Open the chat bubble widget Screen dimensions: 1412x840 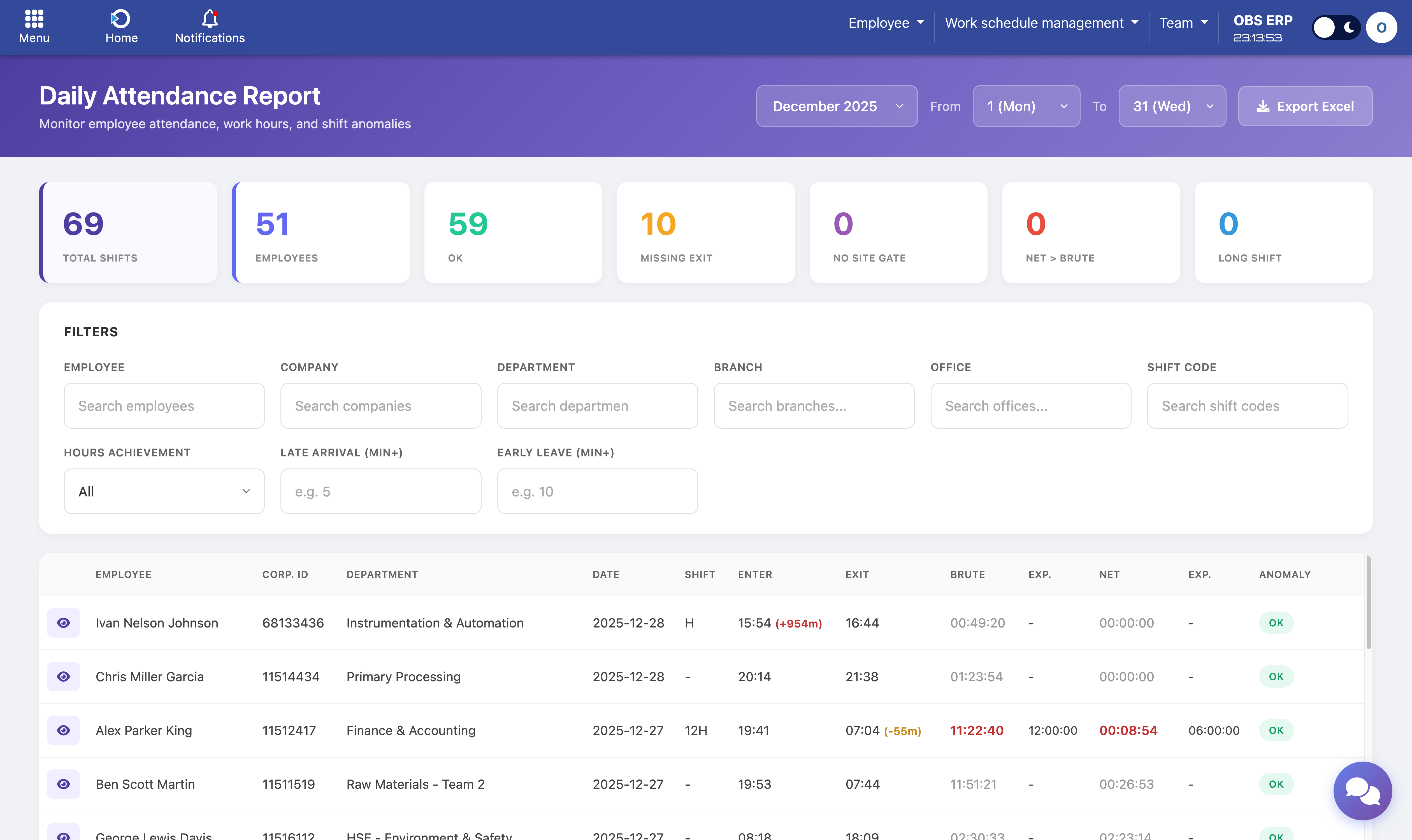(1362, 790)
